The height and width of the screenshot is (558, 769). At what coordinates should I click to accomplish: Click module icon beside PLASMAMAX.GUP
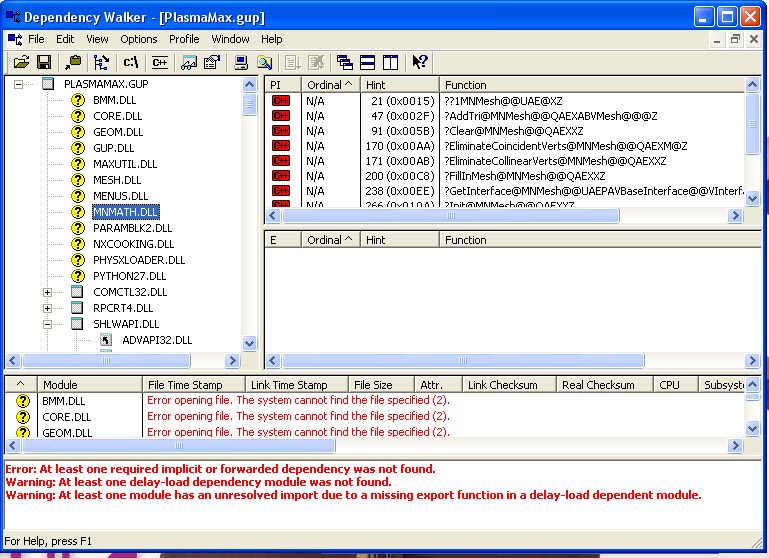[48, 84]
